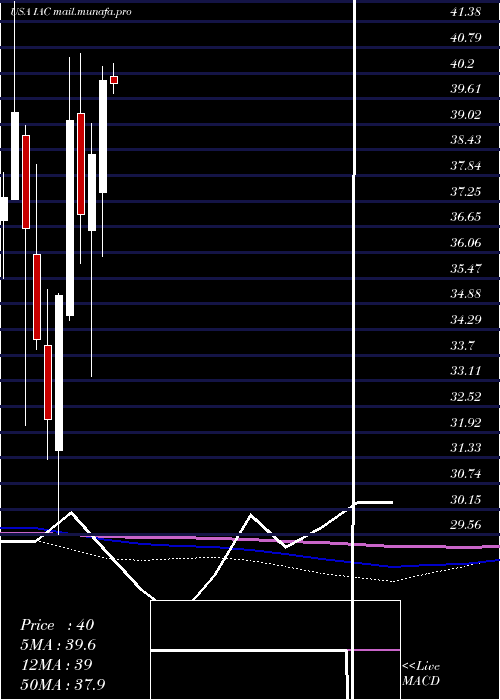
Task: Click the 30.15 price axis label
Action: [466, 499]
